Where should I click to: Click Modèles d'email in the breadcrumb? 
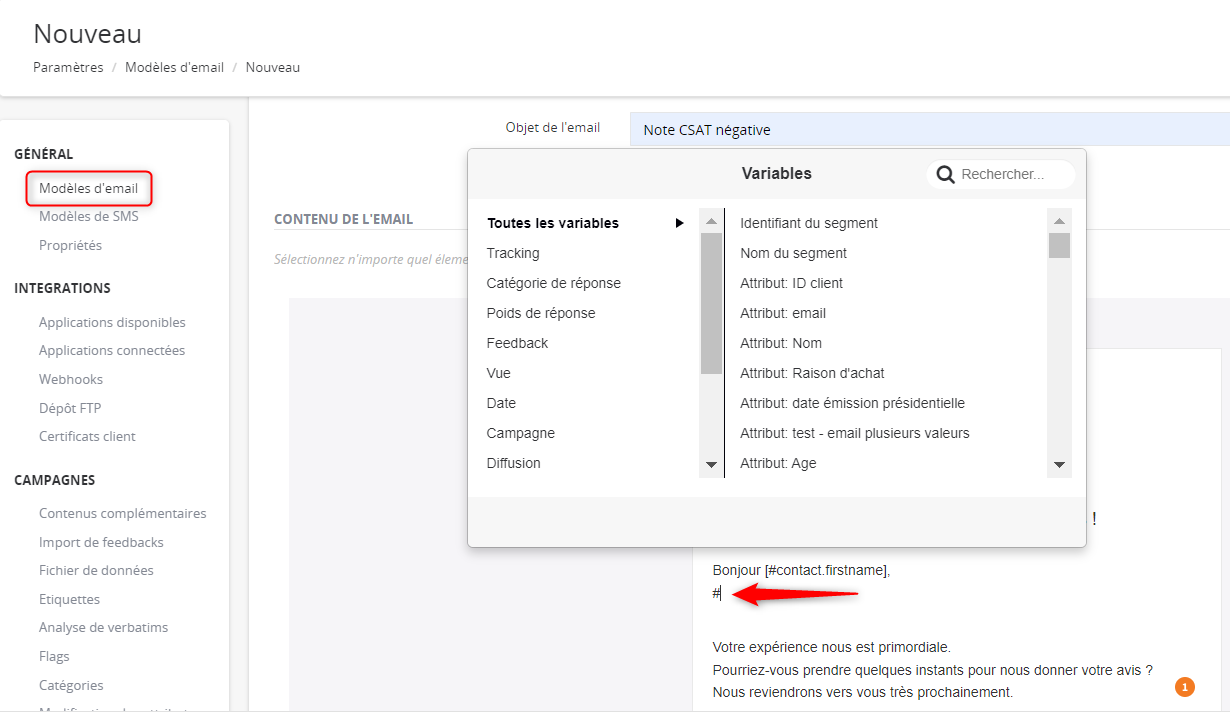pos(174,67)
